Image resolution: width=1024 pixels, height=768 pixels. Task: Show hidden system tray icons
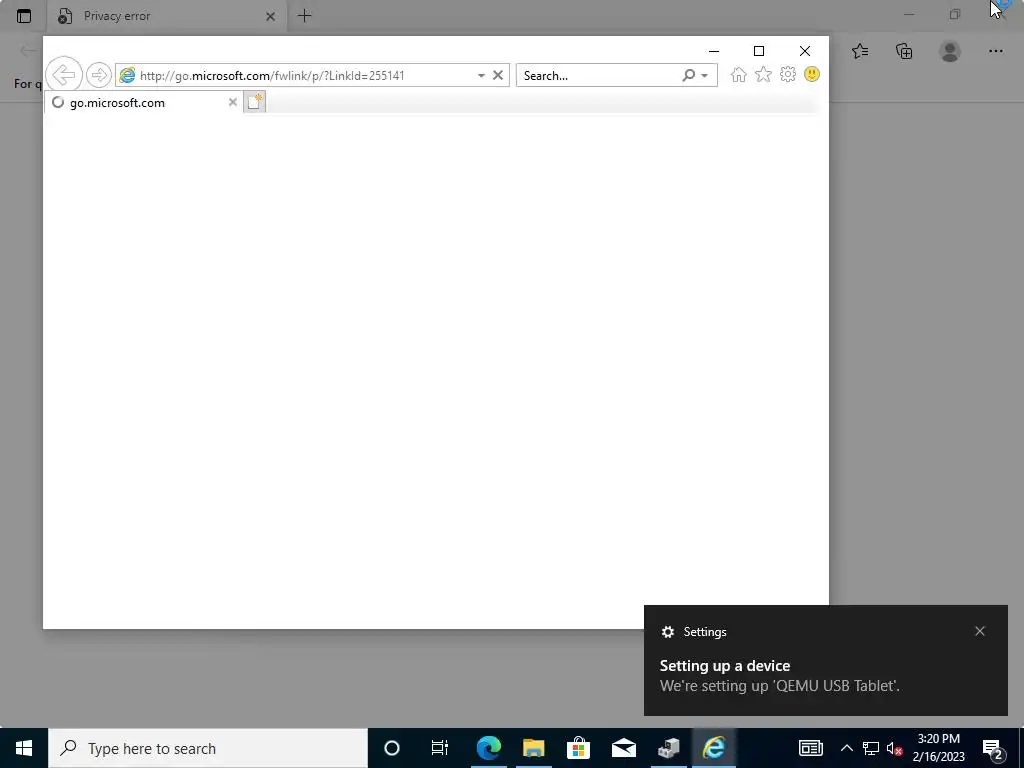(x=846, y=748)
